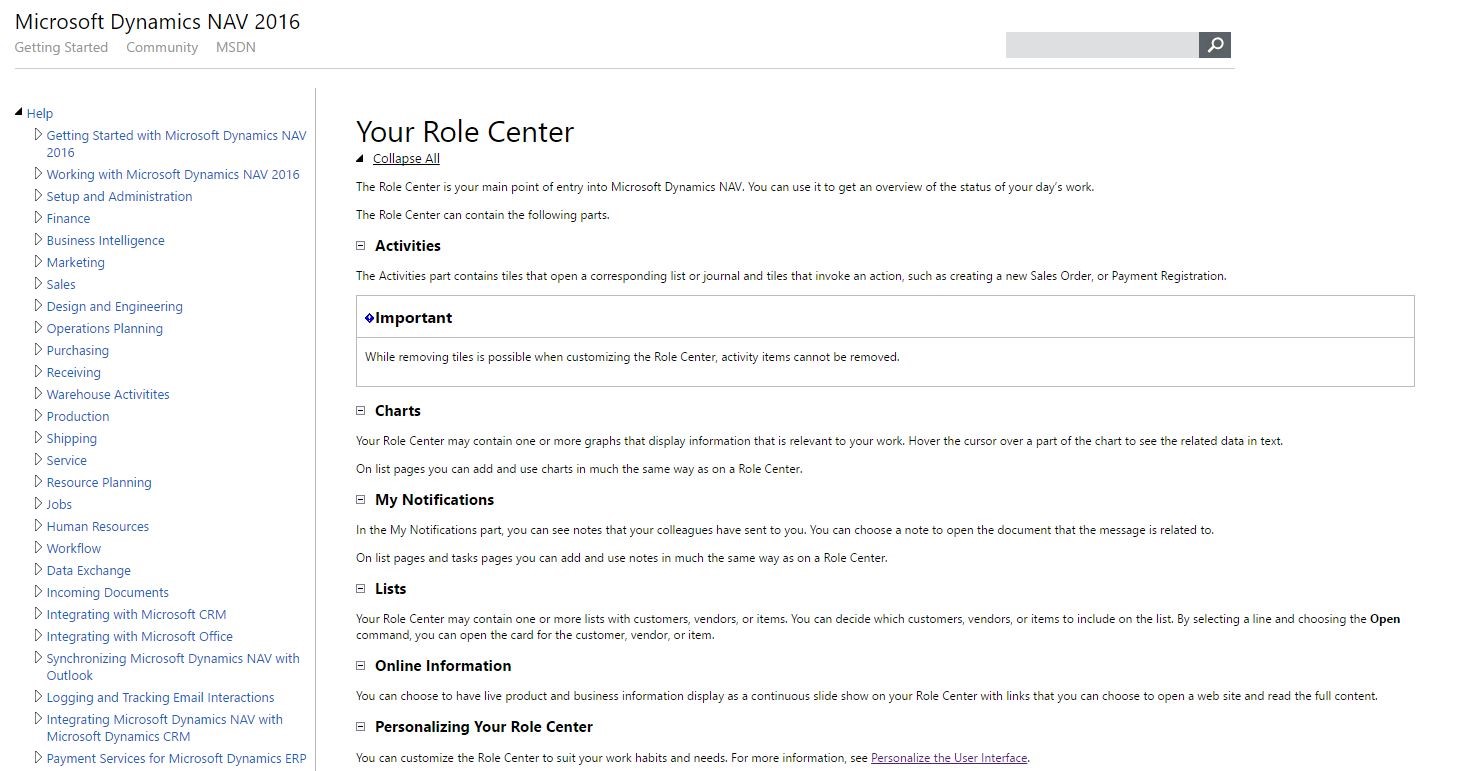Open the Getting Started menu item
Viewport: 1462px width, 771px height.
click(61, 47)
